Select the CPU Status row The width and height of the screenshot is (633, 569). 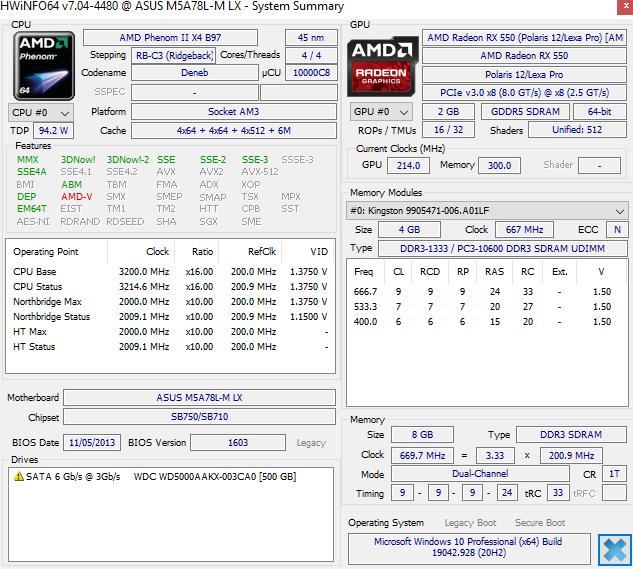tap(170, 287)
